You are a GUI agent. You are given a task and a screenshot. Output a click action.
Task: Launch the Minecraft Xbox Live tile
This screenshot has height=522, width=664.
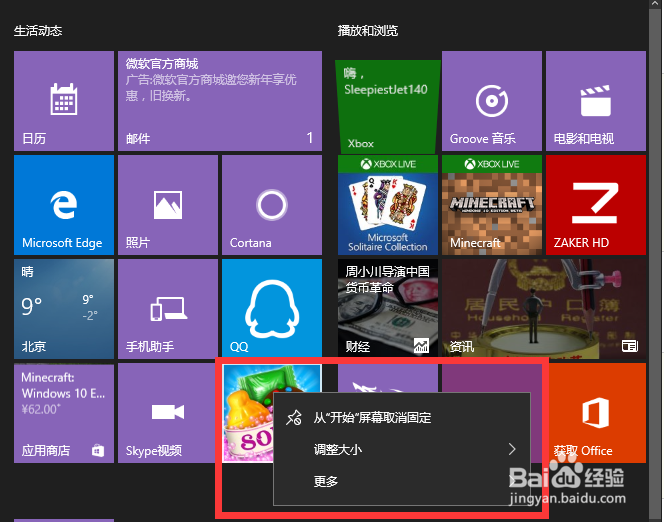pyautogui.click(x=492, y=205)
